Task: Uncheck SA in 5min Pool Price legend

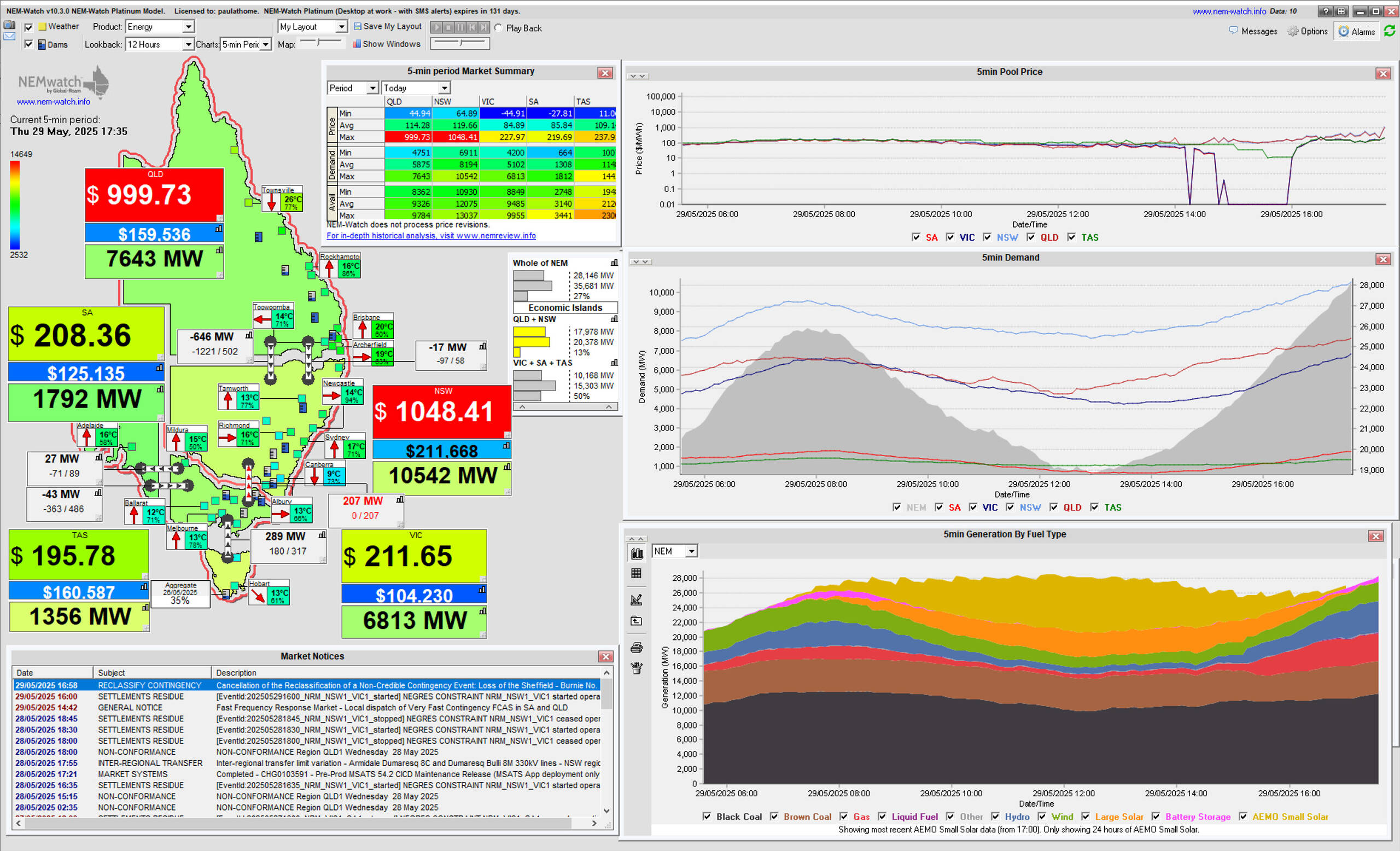Action: [916, 237]
